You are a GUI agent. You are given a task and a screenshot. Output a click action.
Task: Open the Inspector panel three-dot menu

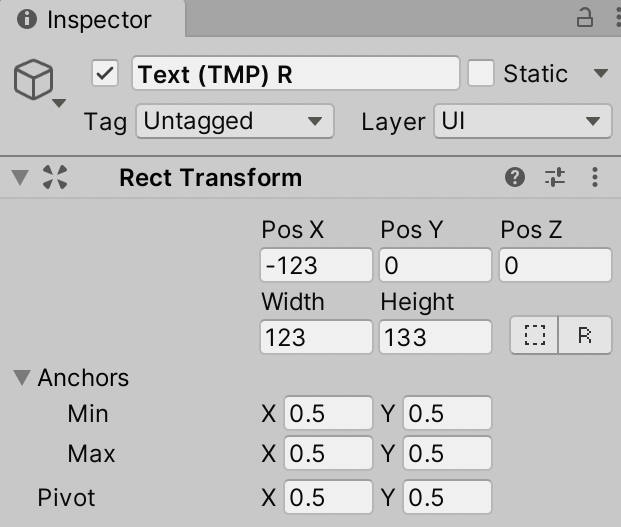(610, 18)
